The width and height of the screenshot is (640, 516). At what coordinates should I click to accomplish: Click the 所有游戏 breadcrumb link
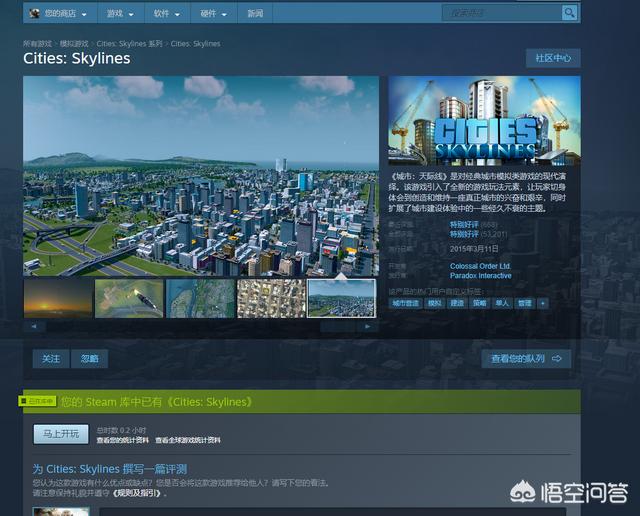coord(37,44)
